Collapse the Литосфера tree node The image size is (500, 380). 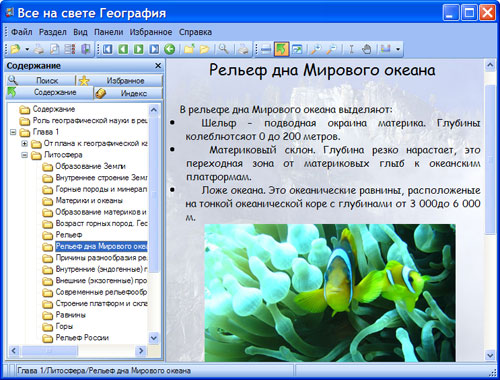[24, 155]
